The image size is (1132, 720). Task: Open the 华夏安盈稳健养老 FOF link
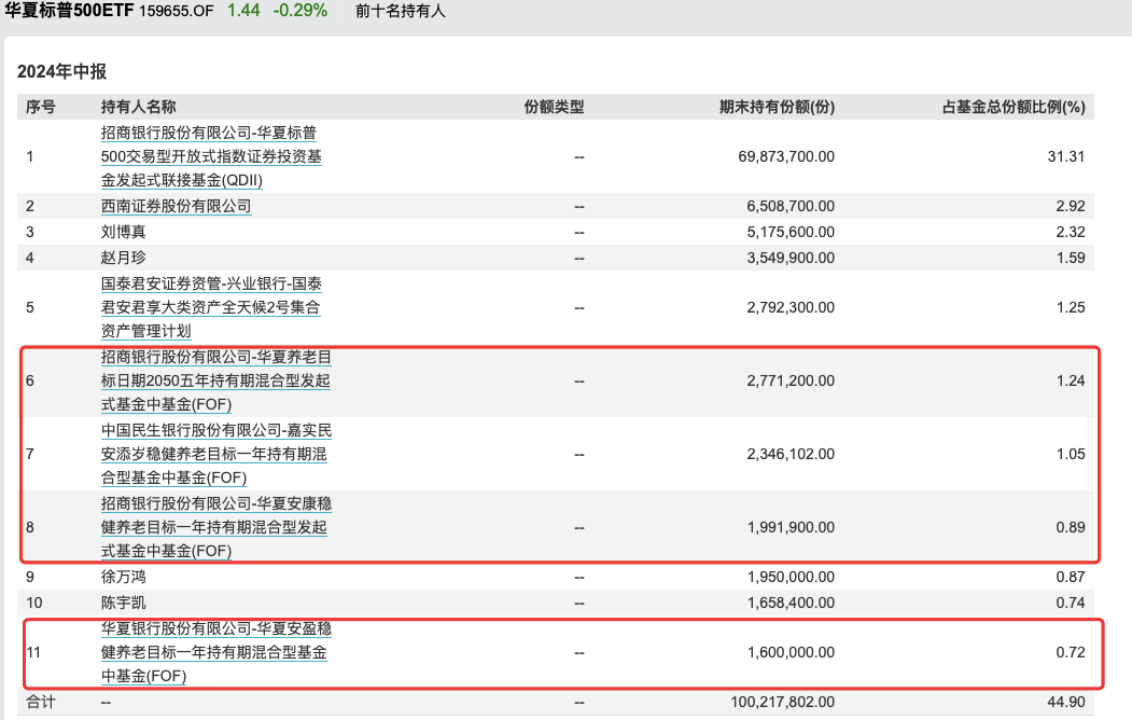215,652
